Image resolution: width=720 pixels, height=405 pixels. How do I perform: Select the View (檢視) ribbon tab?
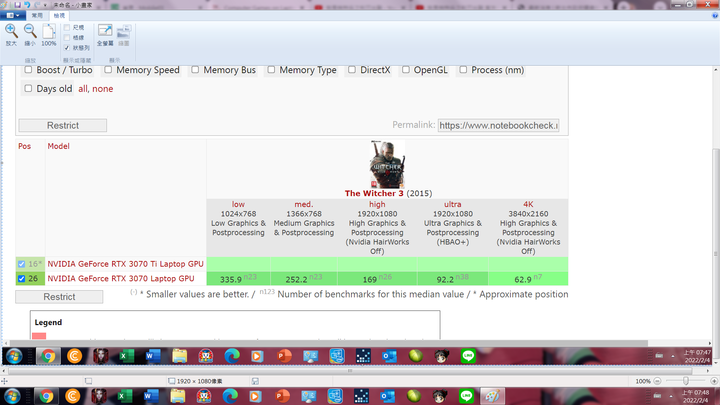click(59, 16)
